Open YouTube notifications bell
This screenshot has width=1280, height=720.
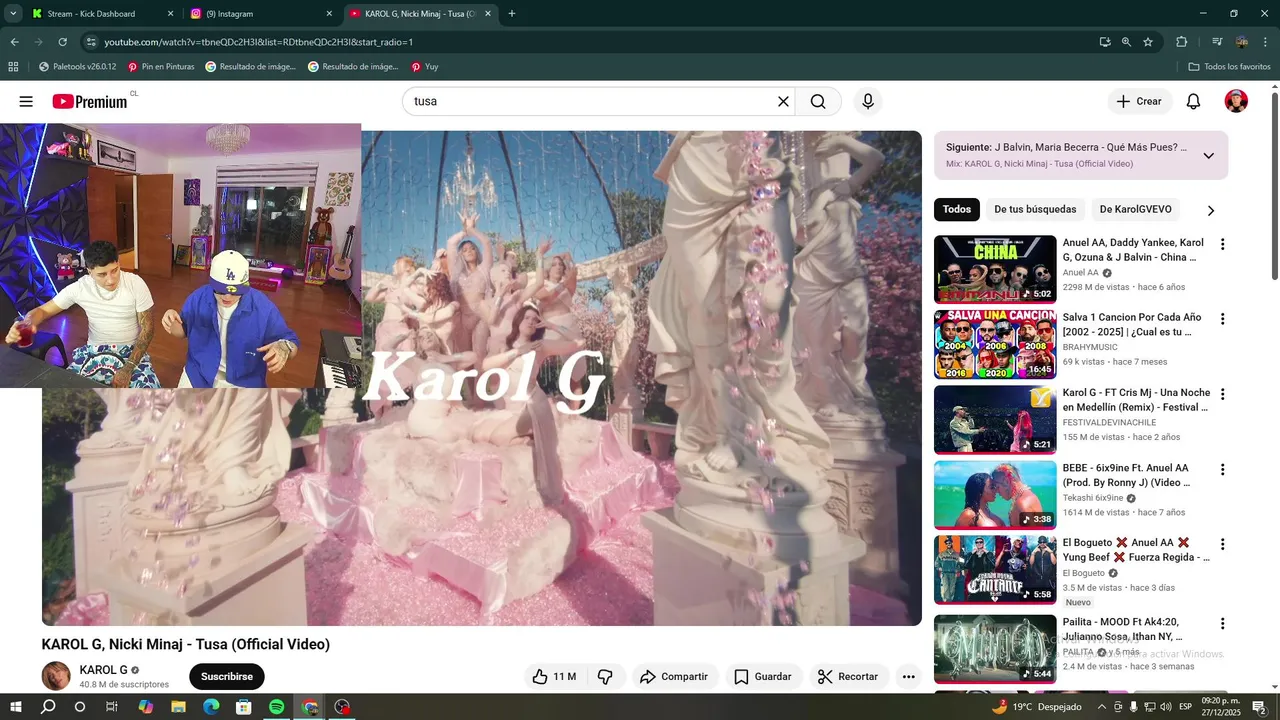point(1193,101)
